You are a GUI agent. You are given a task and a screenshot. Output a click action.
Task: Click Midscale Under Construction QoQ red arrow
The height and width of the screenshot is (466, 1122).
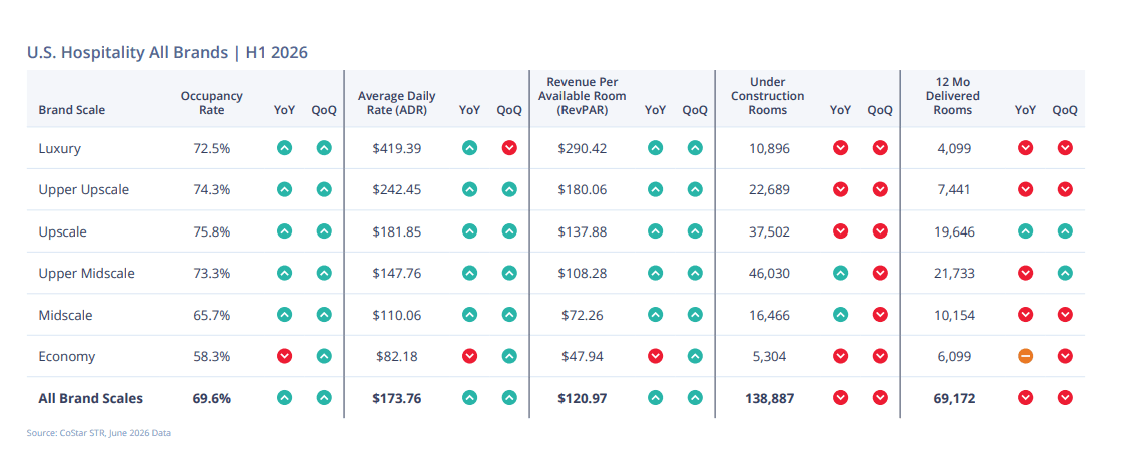coord(880,314)
